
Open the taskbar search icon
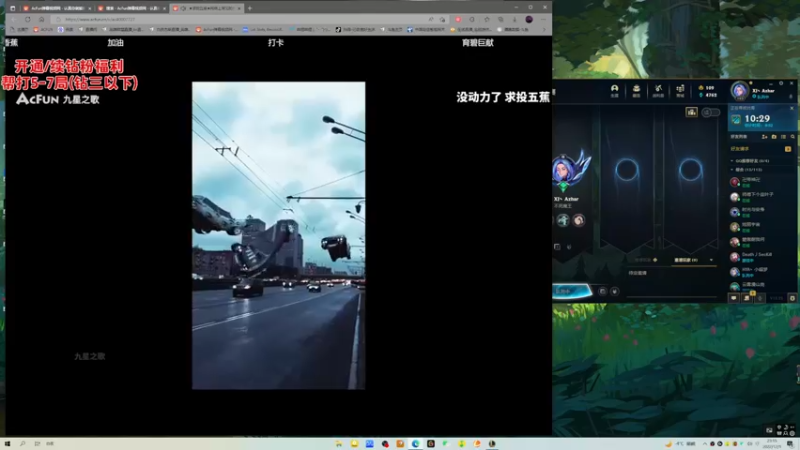coord(22,444)
